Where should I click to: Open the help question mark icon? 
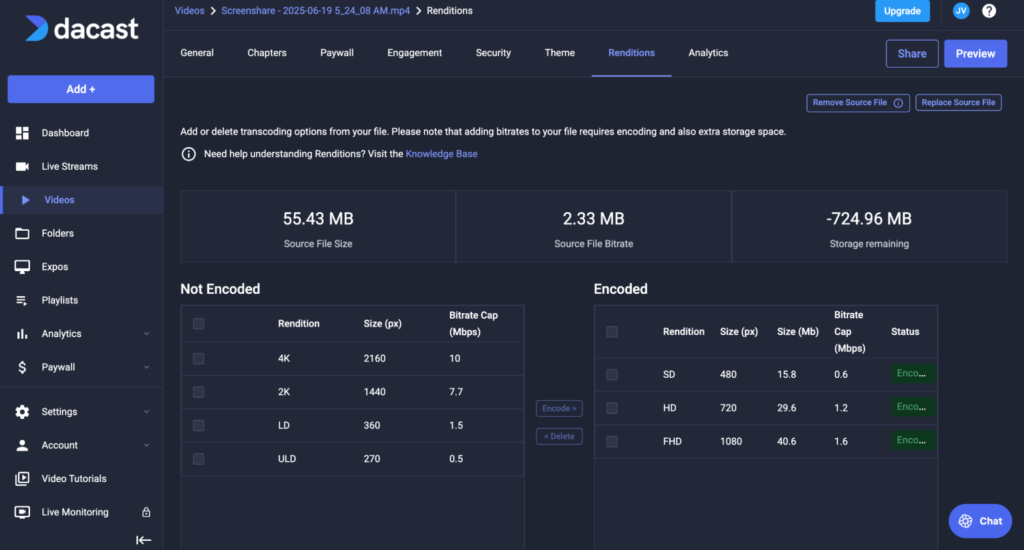click(x=989, y=11)
